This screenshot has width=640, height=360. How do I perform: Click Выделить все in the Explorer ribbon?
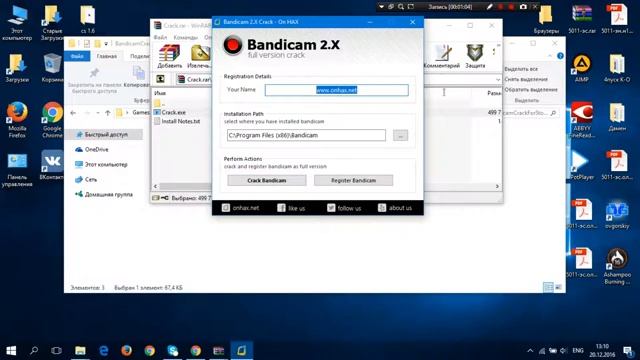point(521,69)
